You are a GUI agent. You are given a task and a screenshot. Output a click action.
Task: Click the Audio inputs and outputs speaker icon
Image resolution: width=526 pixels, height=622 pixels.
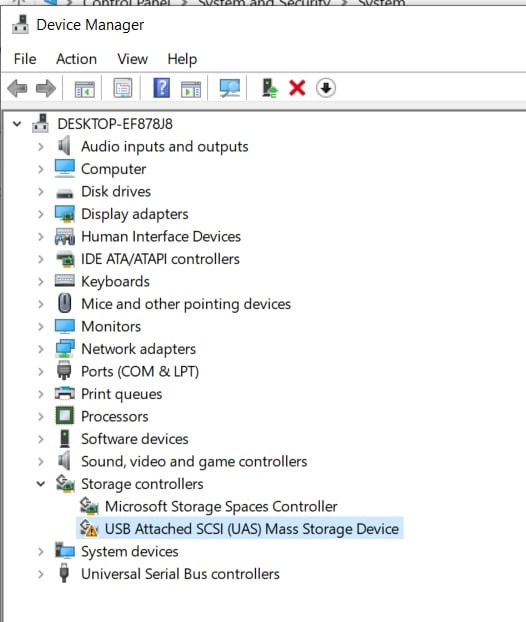point(64,146)
